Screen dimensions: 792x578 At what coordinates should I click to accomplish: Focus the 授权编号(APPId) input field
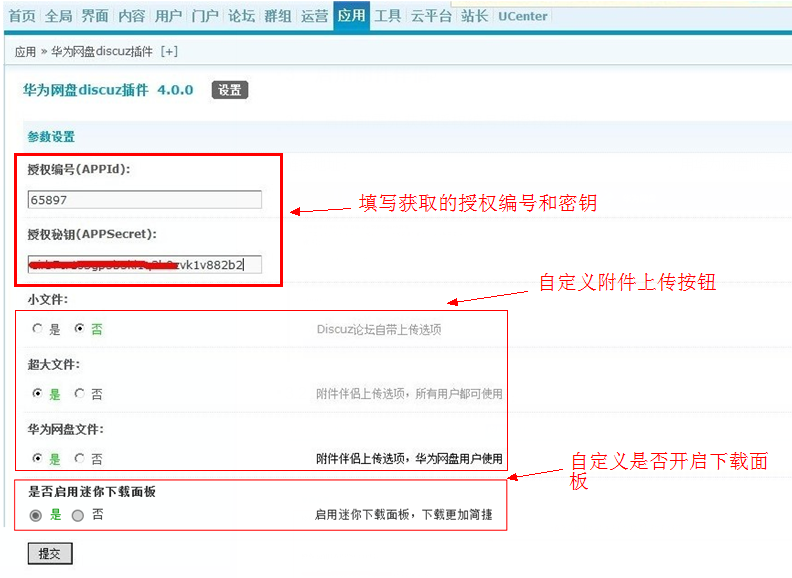coord(144,200)
